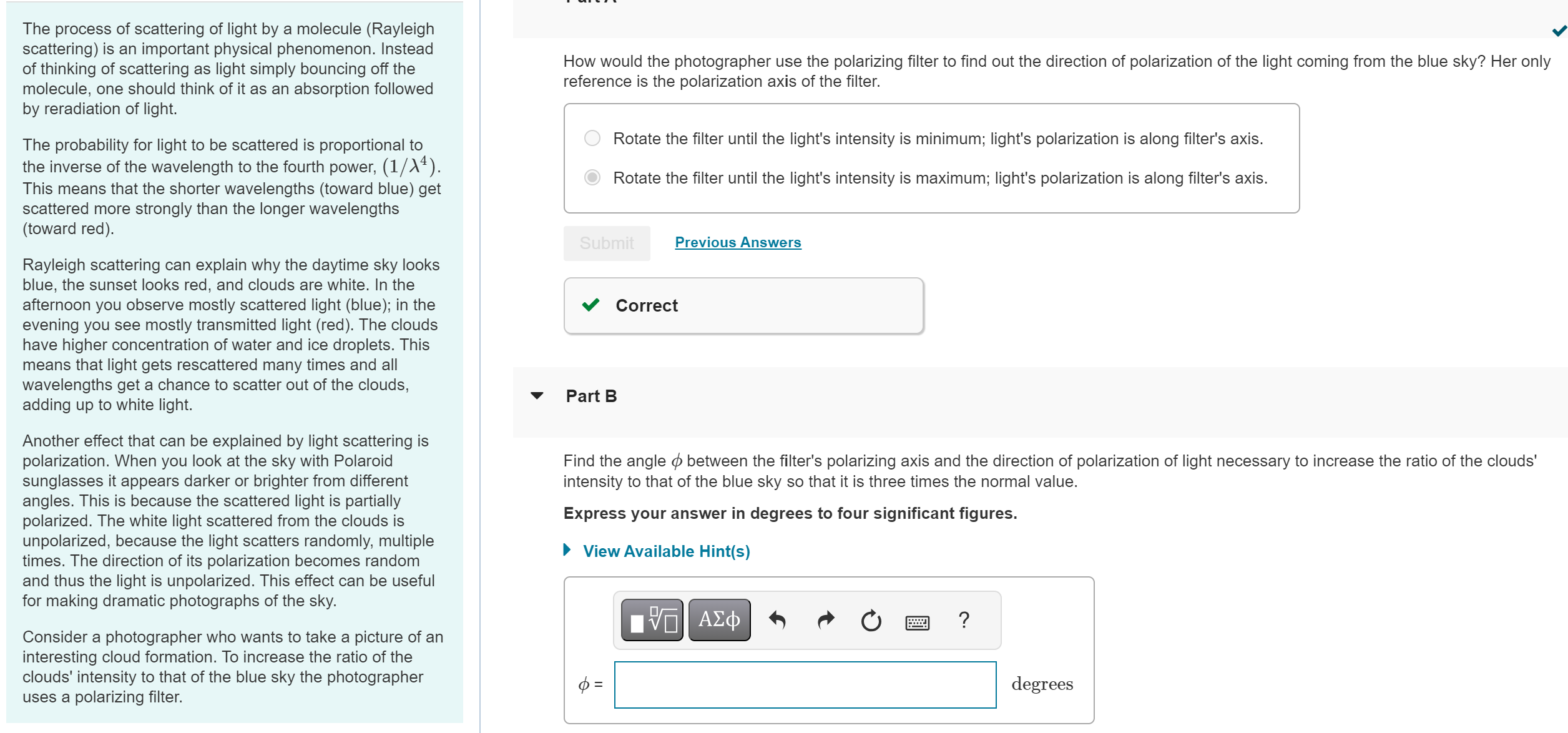Open Previous Answers
The width and height of the screenshot is (1568, 733).
[x=738, y=242]
